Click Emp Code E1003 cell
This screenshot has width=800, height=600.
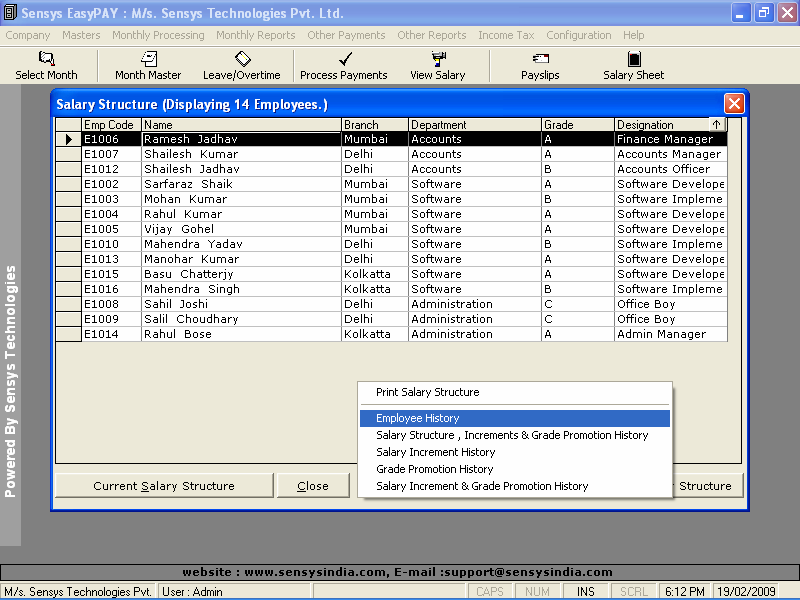tap(111, 199)
